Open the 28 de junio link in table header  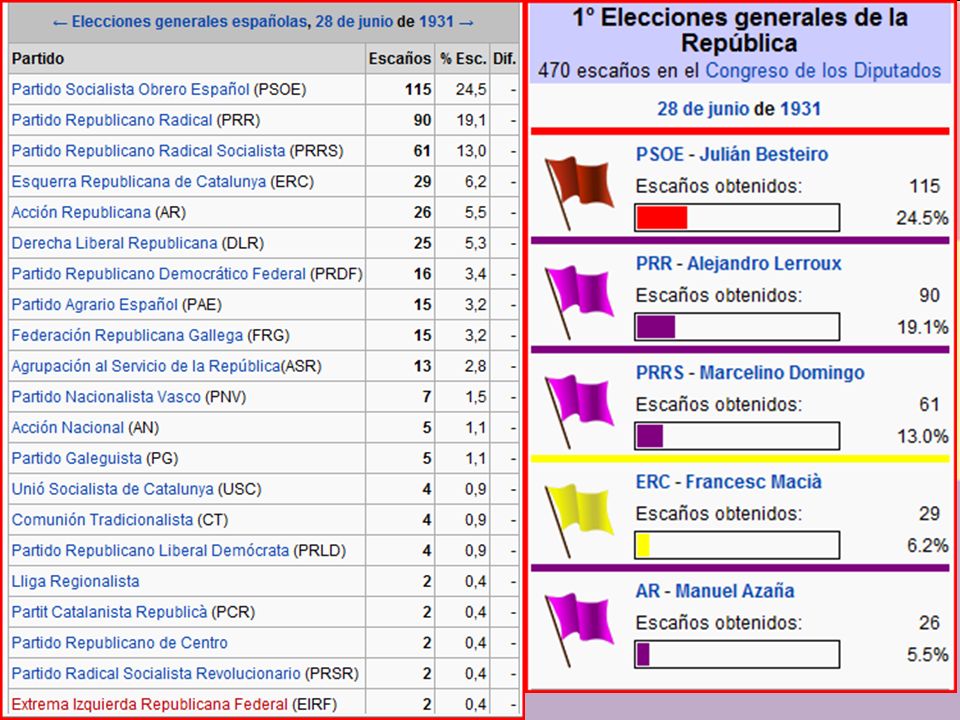[354, 21]
